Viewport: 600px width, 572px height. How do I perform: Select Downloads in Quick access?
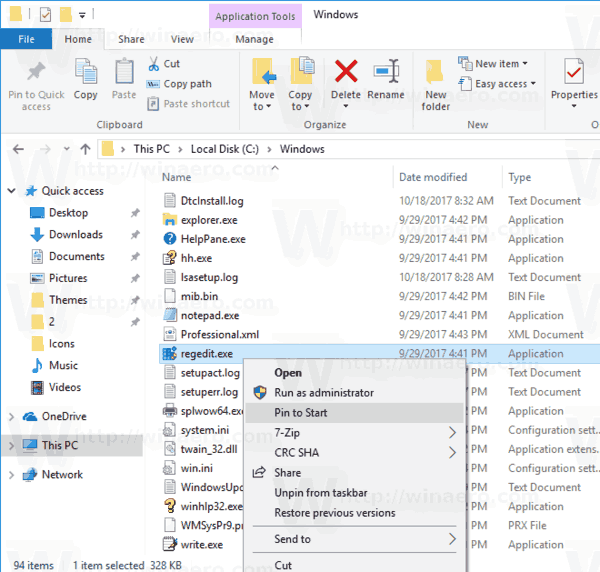[x=76, y=234]
